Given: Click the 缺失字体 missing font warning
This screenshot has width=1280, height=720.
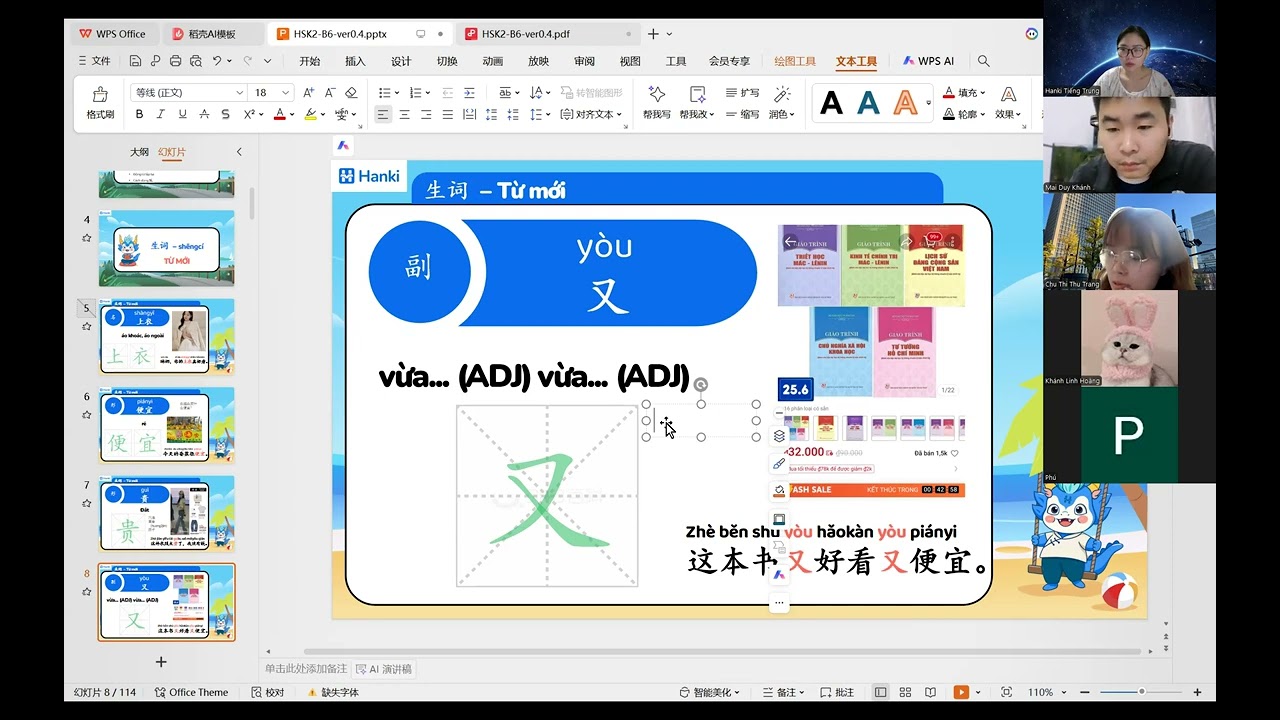Looking at the screenshot, I should click(x=333, y=692).
